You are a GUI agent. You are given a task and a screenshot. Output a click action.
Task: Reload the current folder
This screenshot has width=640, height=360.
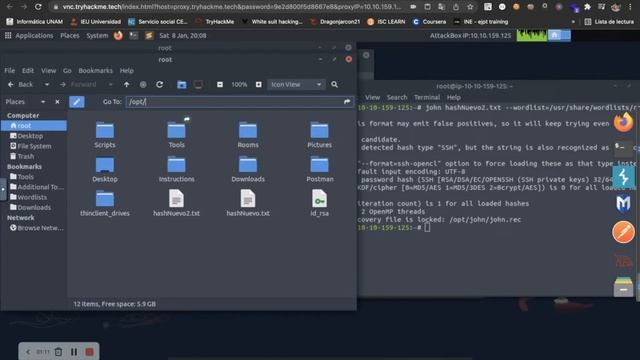[160, 84]
